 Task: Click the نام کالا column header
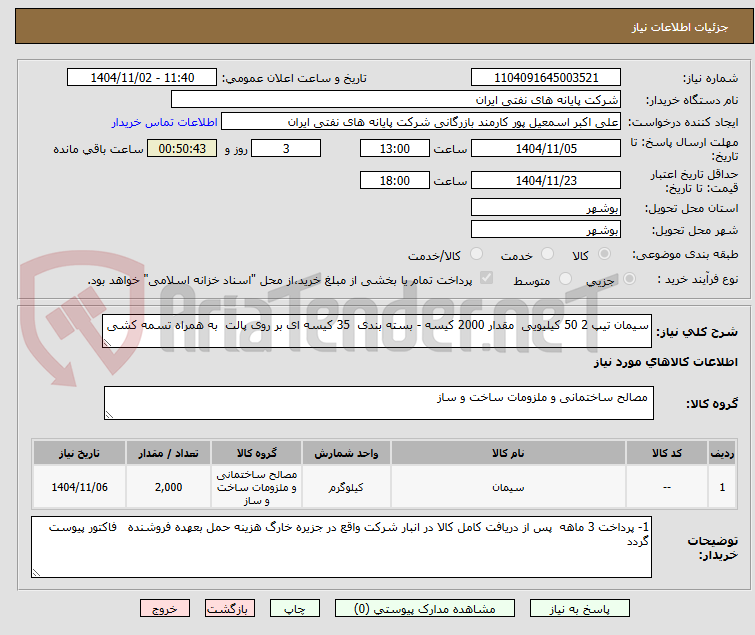click(508, 454)
